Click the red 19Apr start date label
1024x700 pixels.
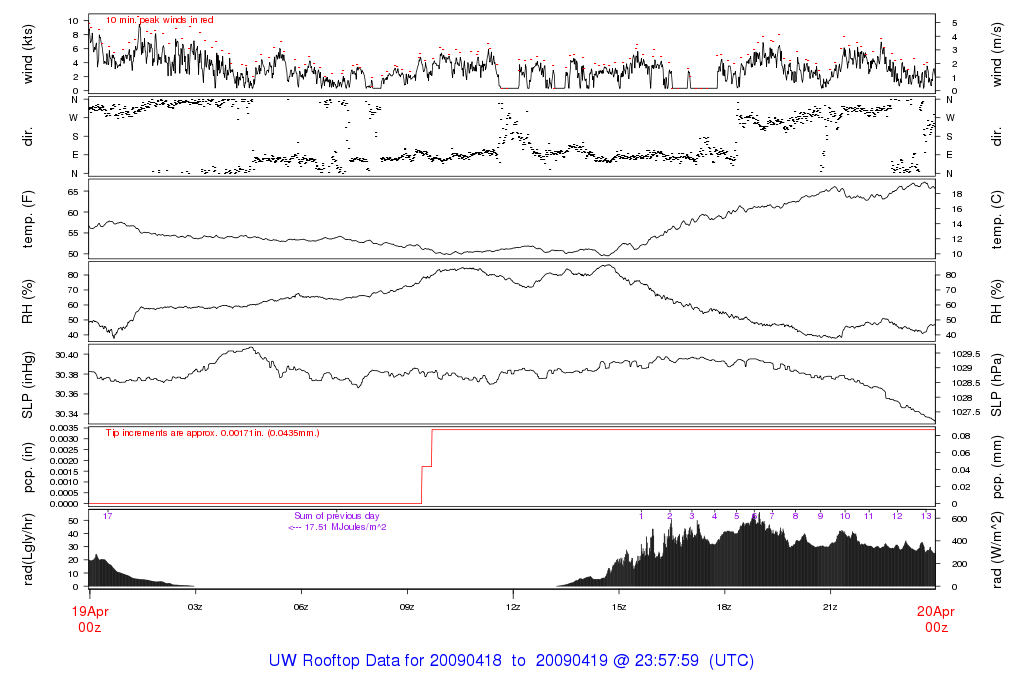(90, 611)
